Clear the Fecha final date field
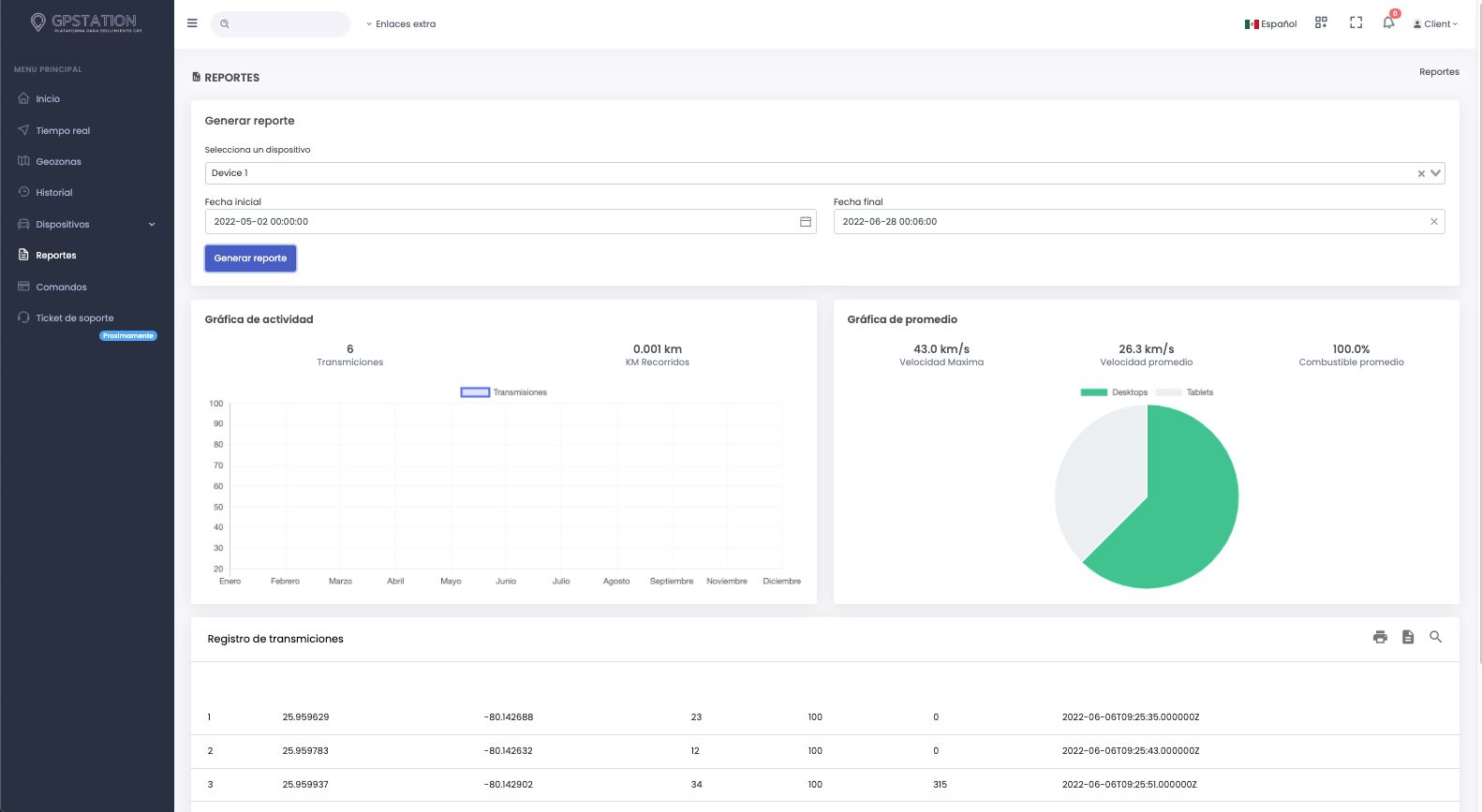Viewport: 1482px width, 812px height. (x=1433, y=222)
